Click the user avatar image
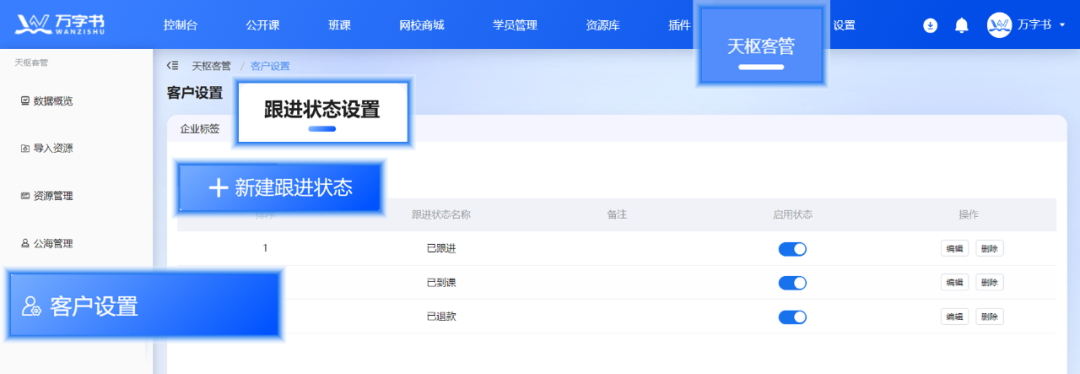Image resolution: width=1080 pixels, height=374 pixels. point(999,25)
